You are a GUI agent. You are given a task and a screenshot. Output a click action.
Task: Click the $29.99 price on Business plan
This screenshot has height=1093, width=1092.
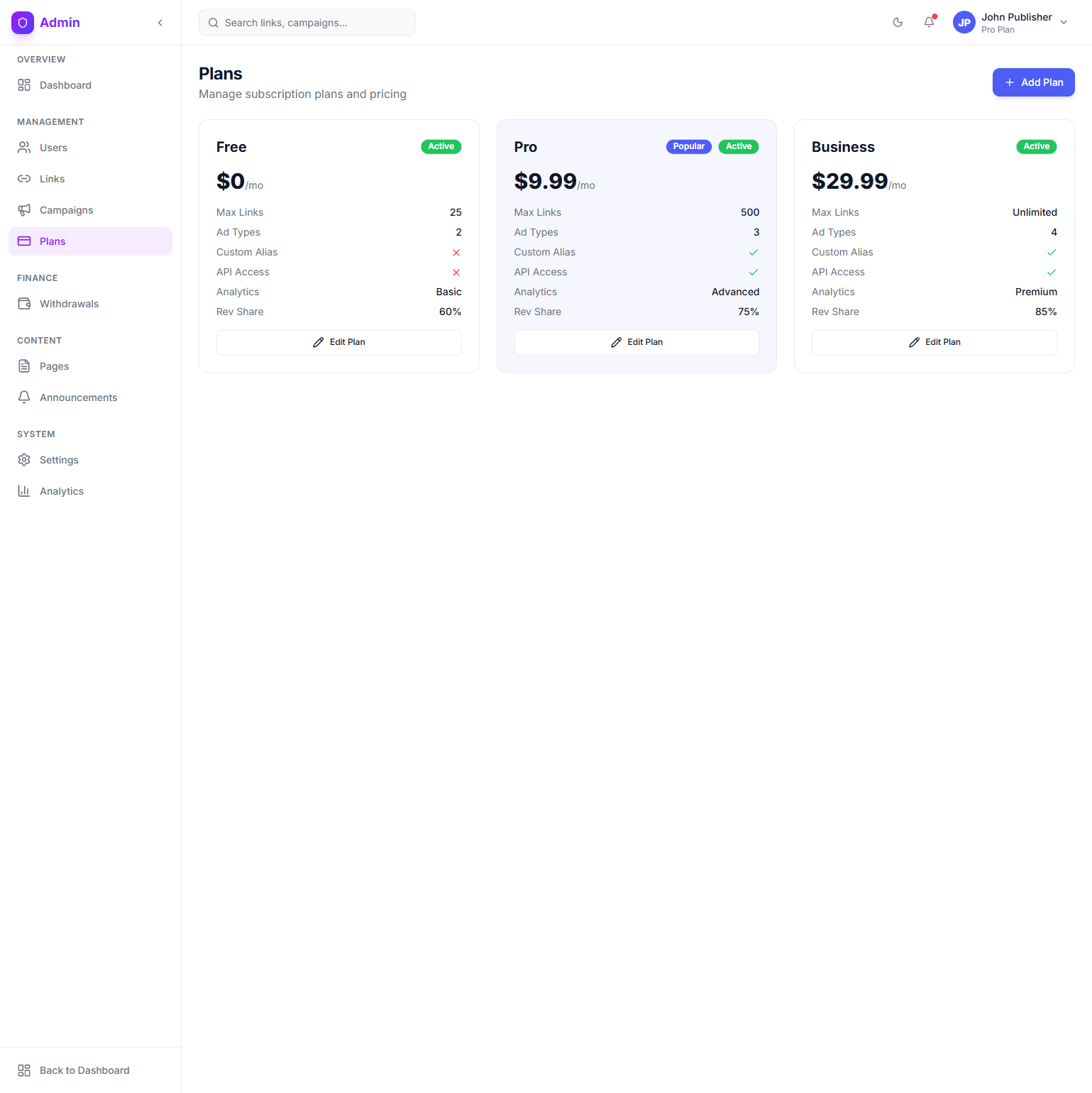click(850, 181)
